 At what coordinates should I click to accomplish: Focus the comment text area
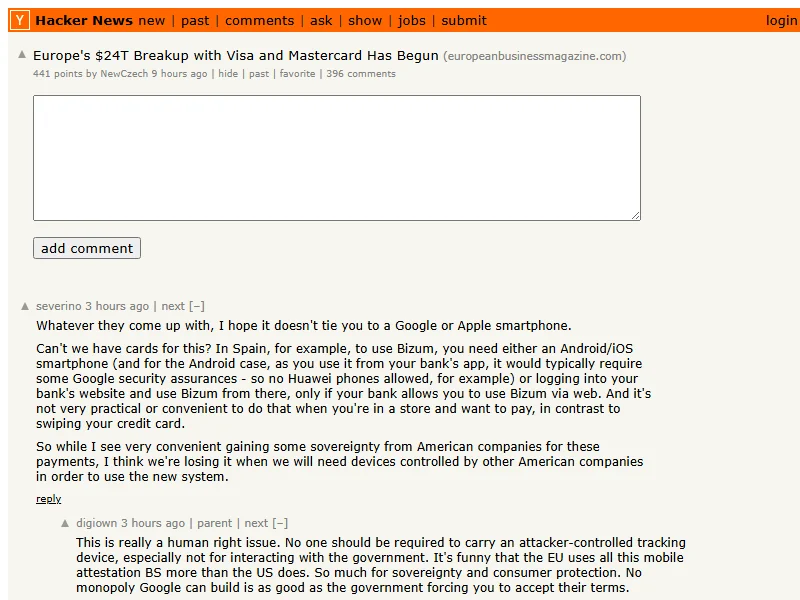(x=336, y=158)
